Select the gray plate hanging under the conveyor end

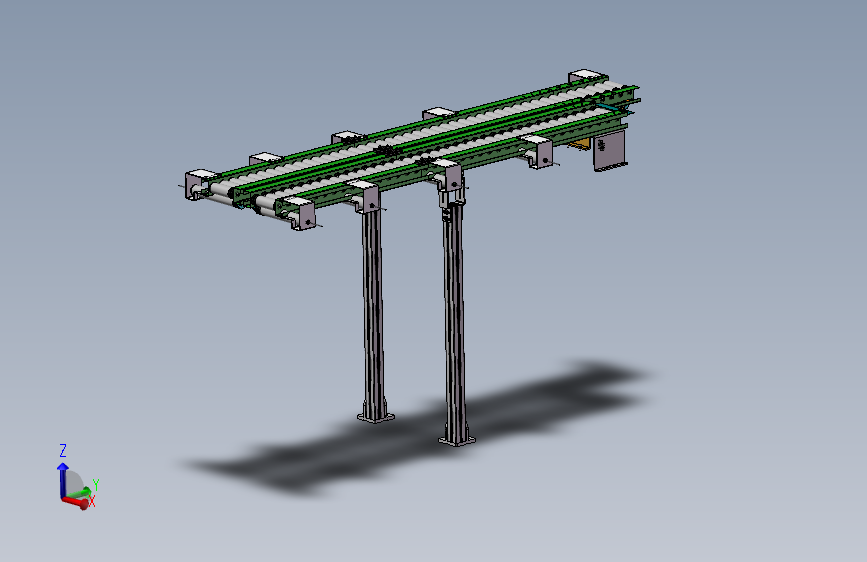tap(610, 150)
